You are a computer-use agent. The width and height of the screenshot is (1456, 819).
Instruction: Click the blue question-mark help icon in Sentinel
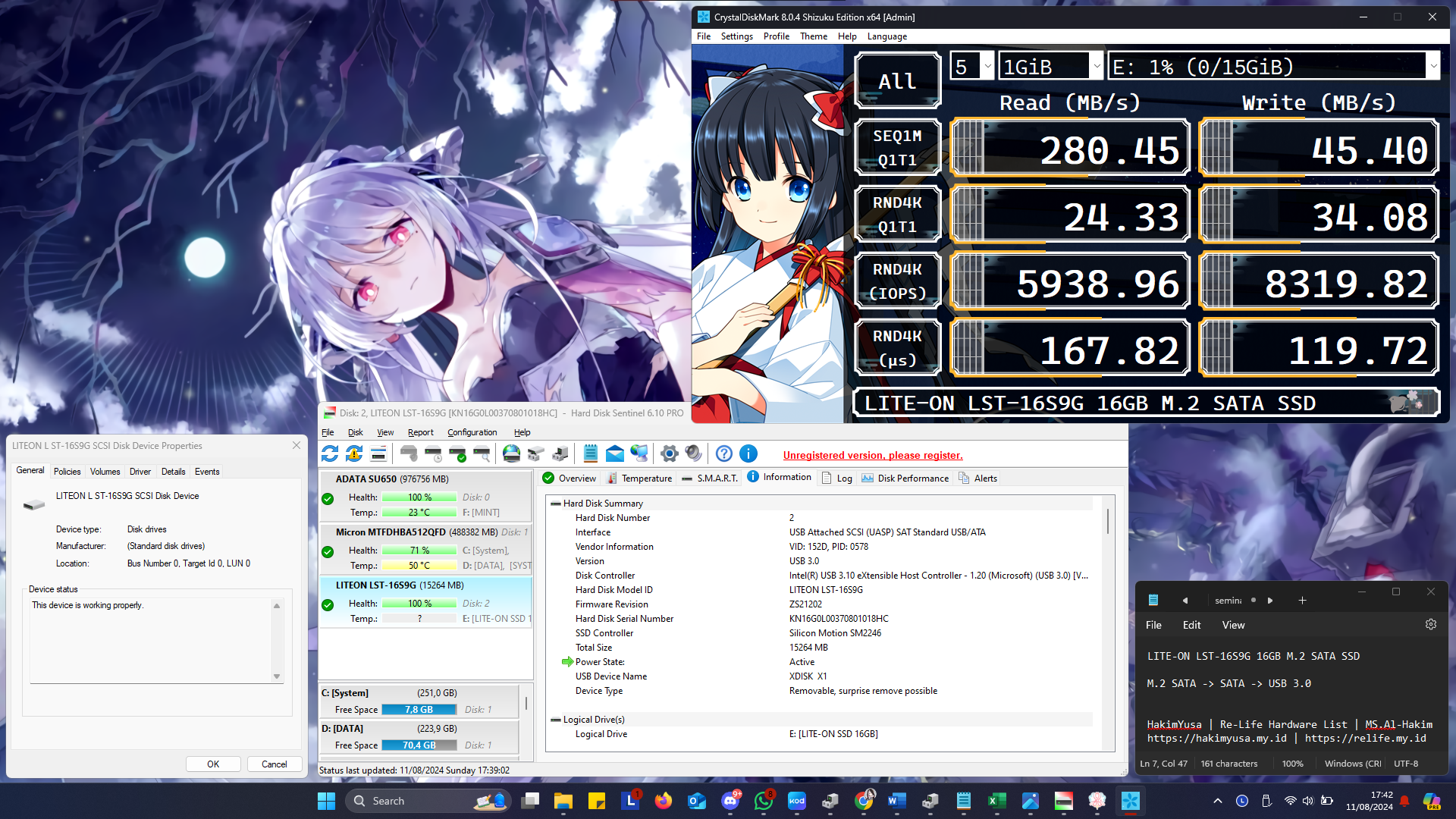[724, 453]
